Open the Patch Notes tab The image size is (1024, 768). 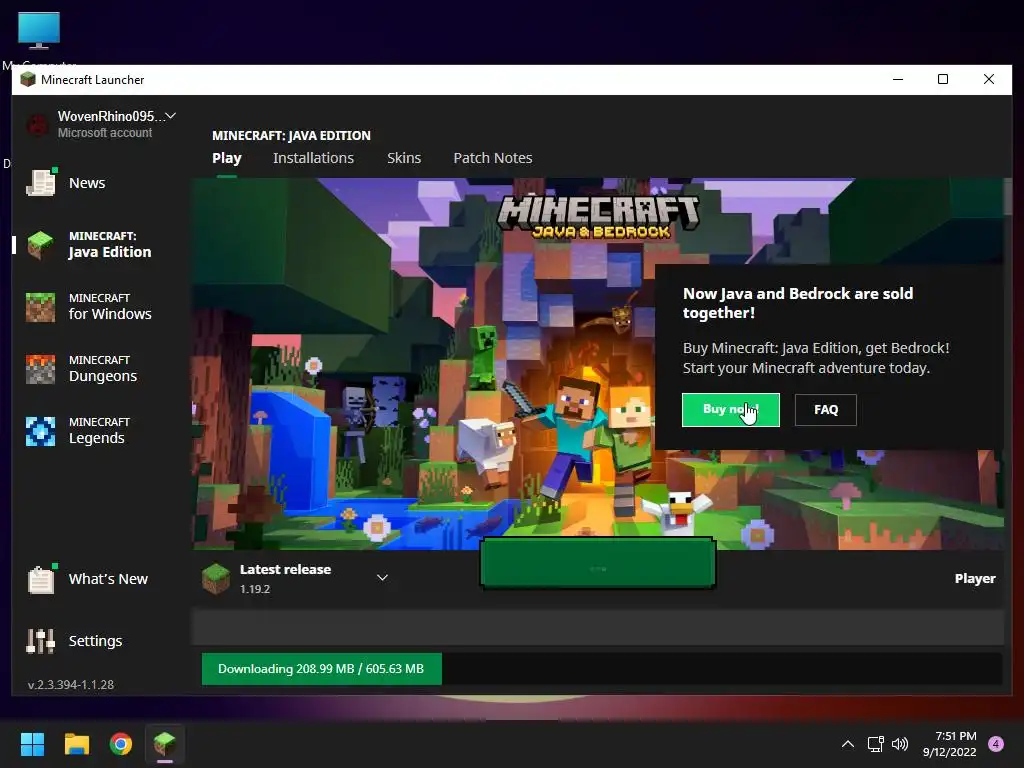493,158
